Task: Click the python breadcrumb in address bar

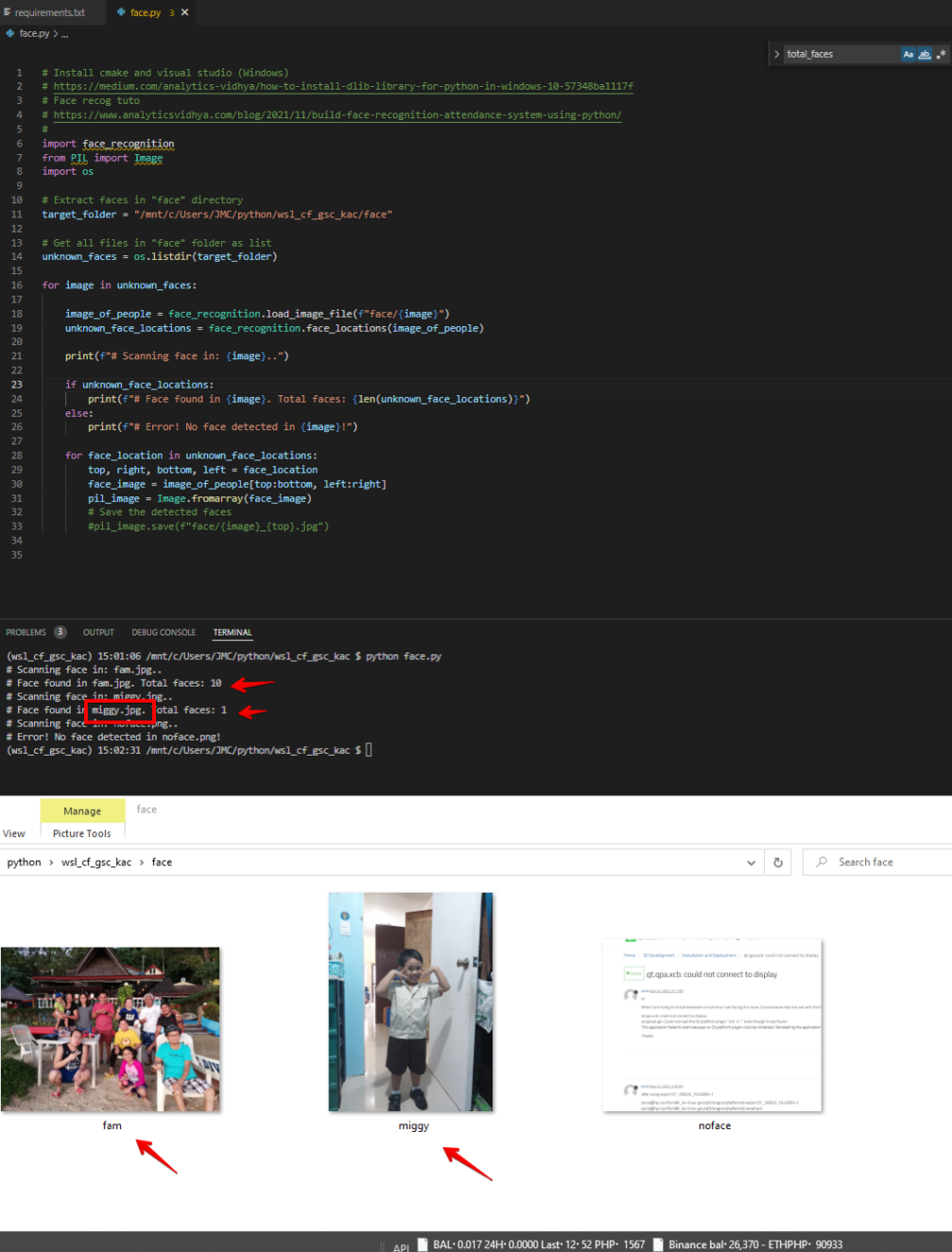Action: tap(24, 862)
